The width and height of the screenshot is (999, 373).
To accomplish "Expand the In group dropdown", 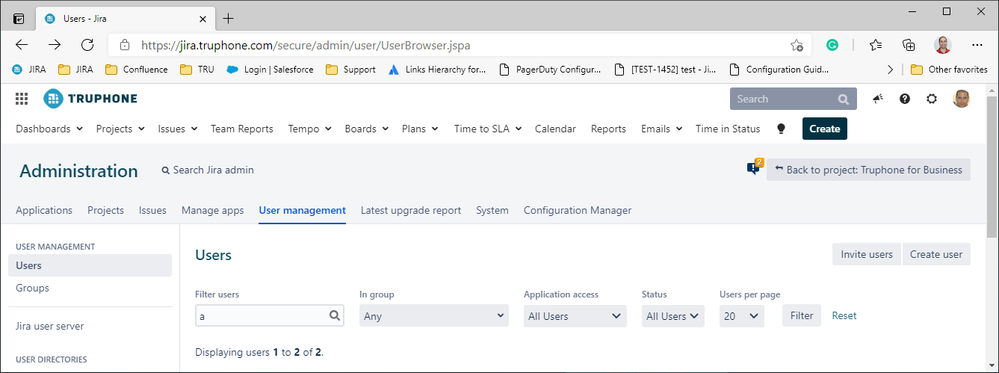I will coord(434,316).
